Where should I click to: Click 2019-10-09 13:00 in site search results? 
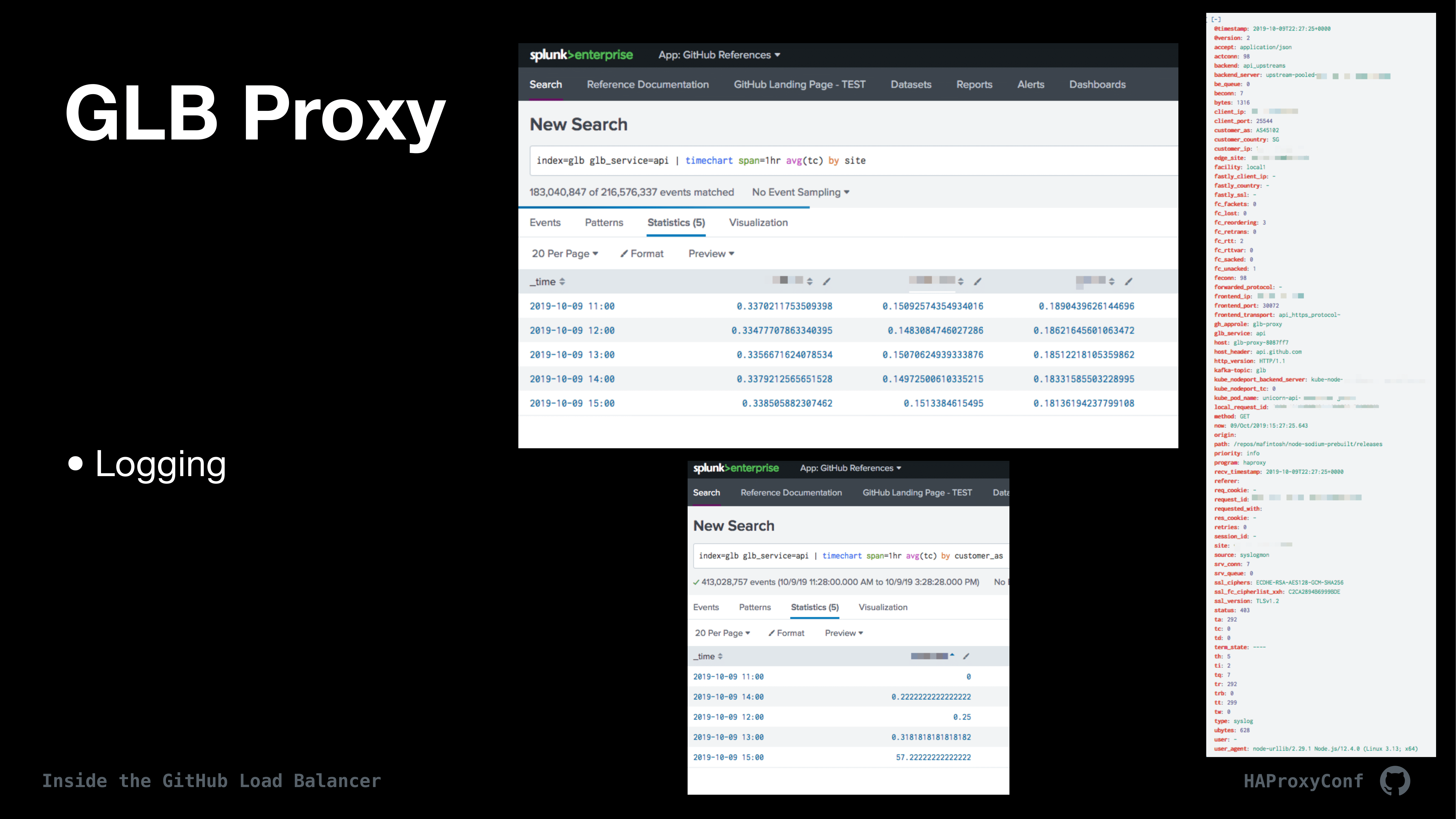pyautogui.click(x=572, y=355)
